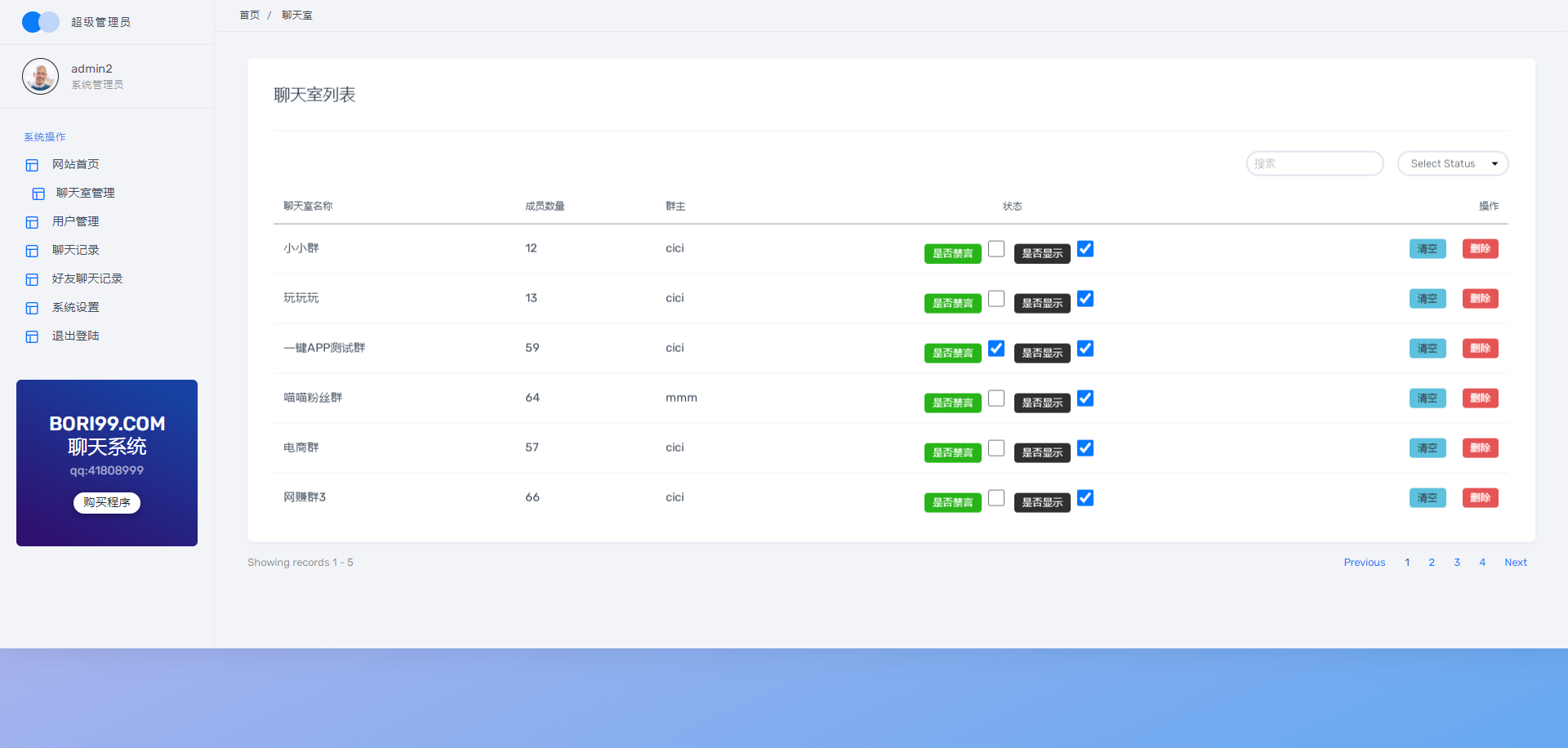Click the 喵喵粉丝群 room name
This screenshot has width=1568, height=748.
click(313, 398)
